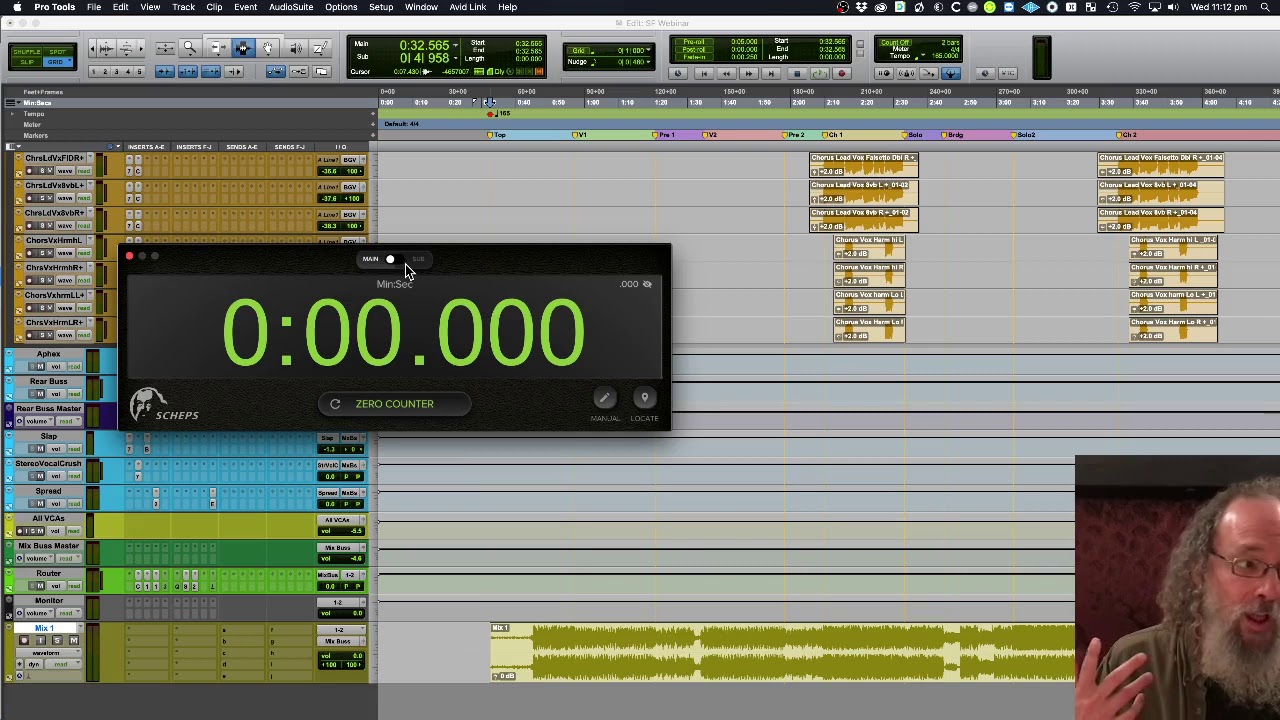Click the Stop transport button

[x=797, y=73]
